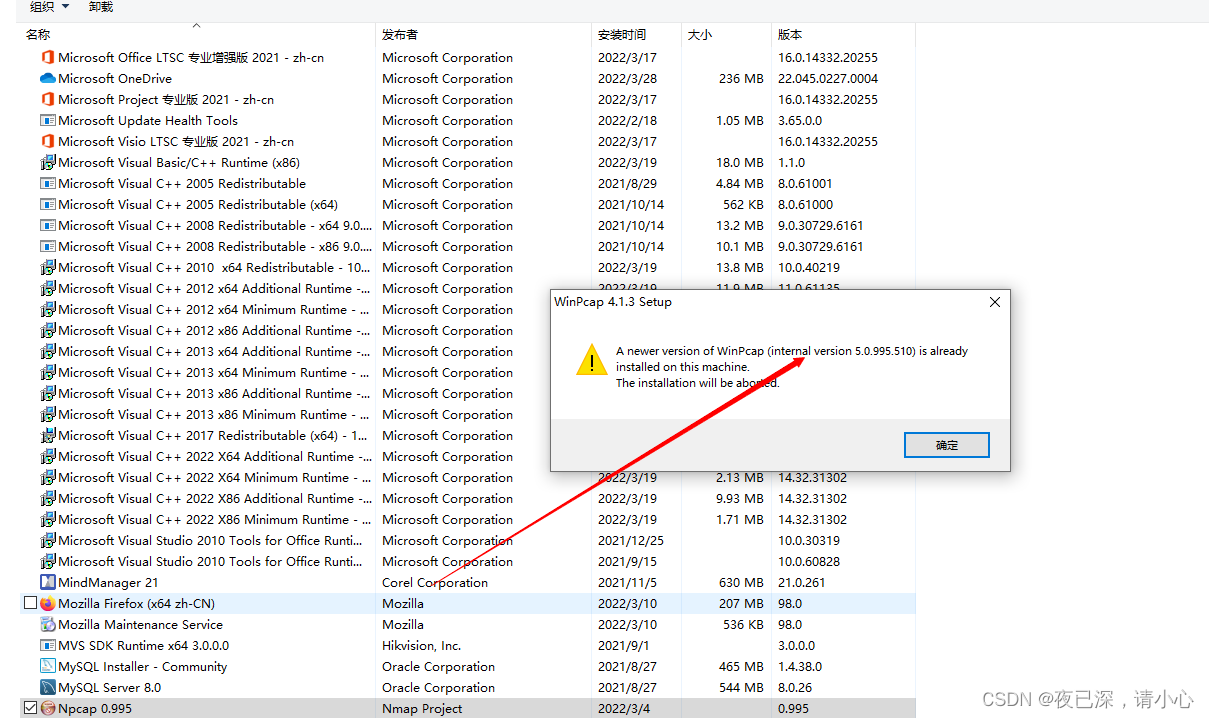Click the 8.0.26 version cell
This screenshot has height=718, width=1209.
tap(795, 687)
